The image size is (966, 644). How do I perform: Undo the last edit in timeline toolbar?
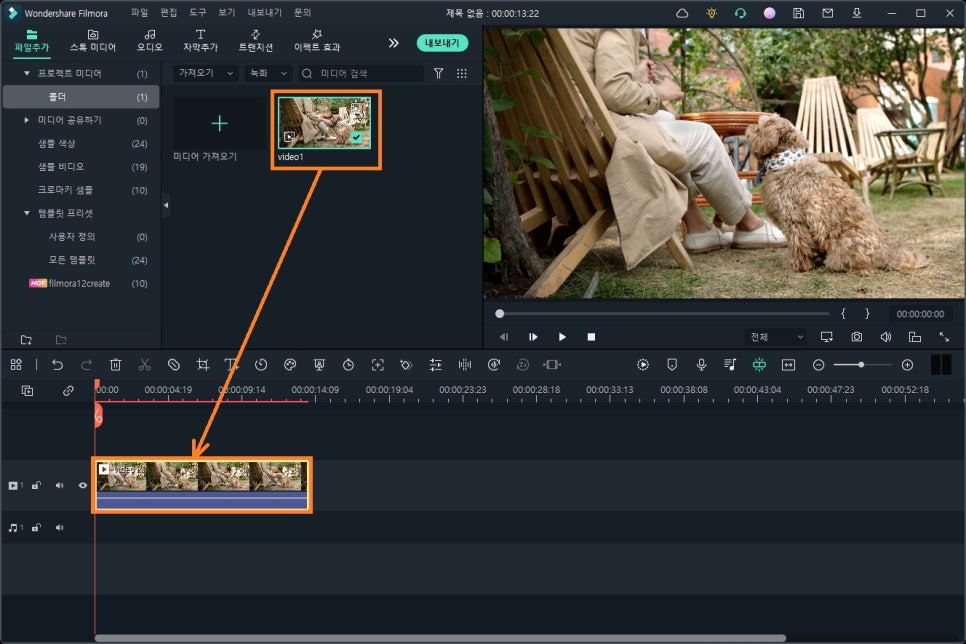[x=57, y=365]
